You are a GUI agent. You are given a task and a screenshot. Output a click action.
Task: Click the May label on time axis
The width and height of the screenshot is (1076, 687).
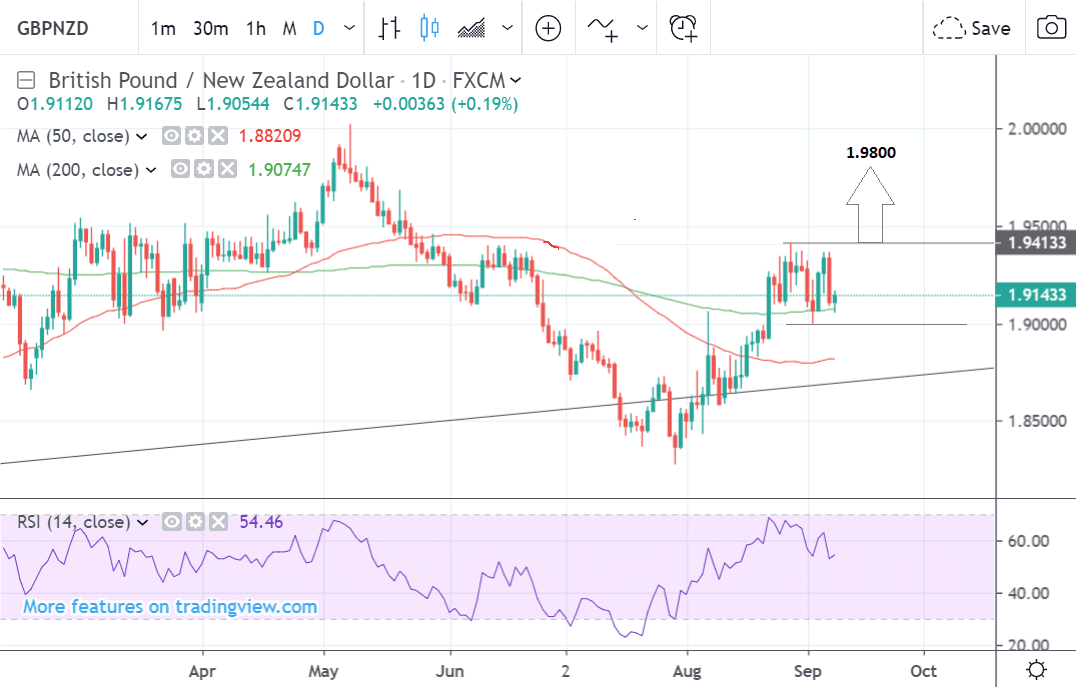point(323,671)
